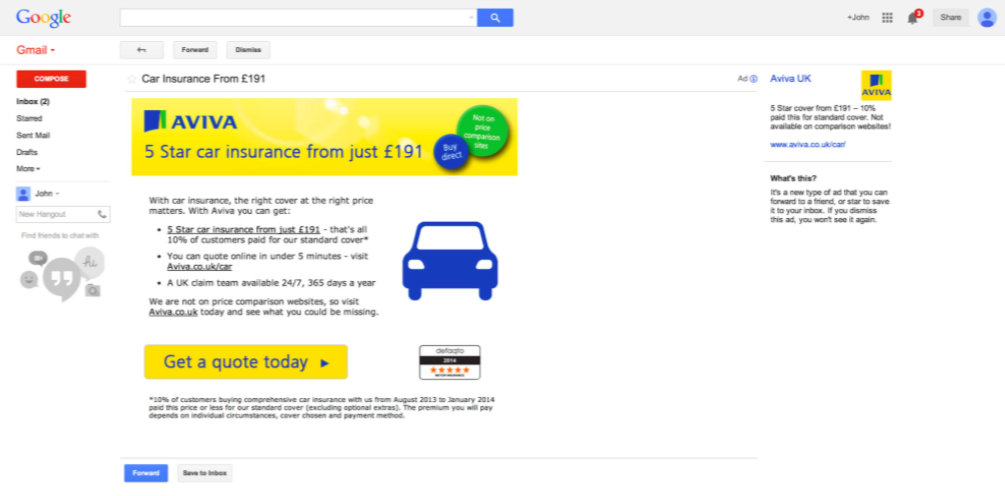1005x496 pixels.
Task: Star the Car Insurance ad email
Action: coord(132,79)
